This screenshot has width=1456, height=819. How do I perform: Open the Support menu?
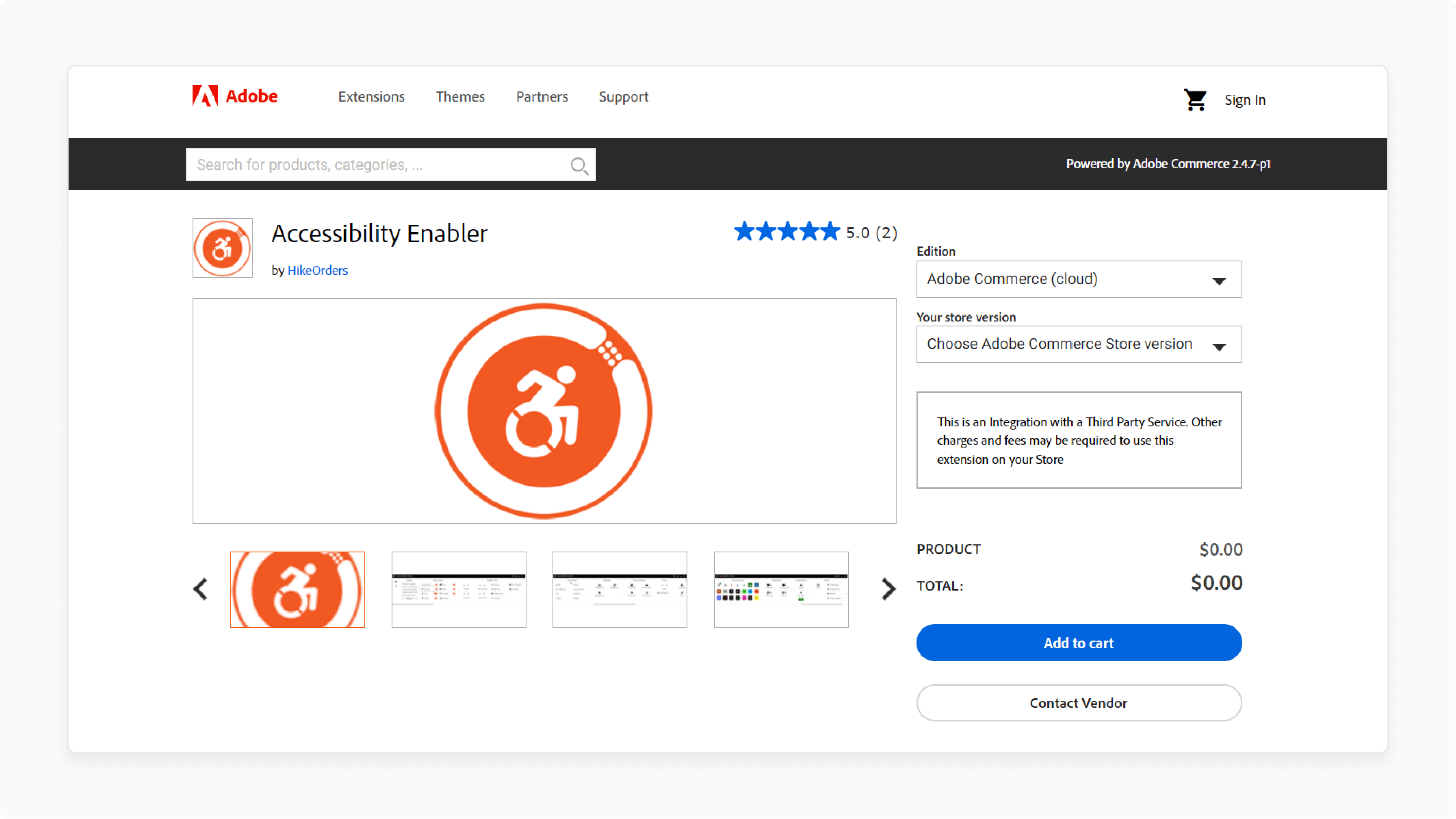click(x=624, y=97)
